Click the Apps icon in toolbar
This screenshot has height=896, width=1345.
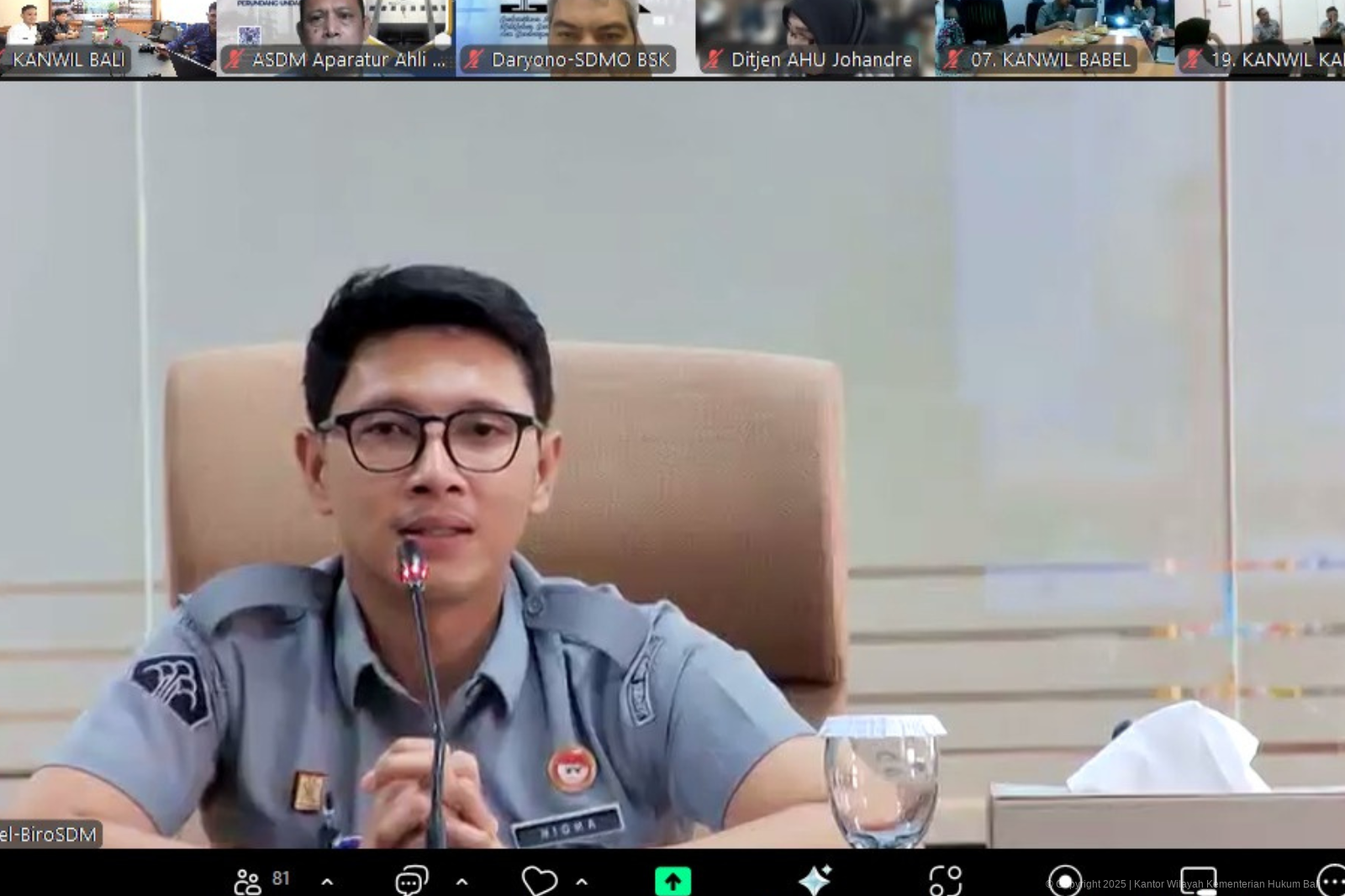click(x=945, y=881)
